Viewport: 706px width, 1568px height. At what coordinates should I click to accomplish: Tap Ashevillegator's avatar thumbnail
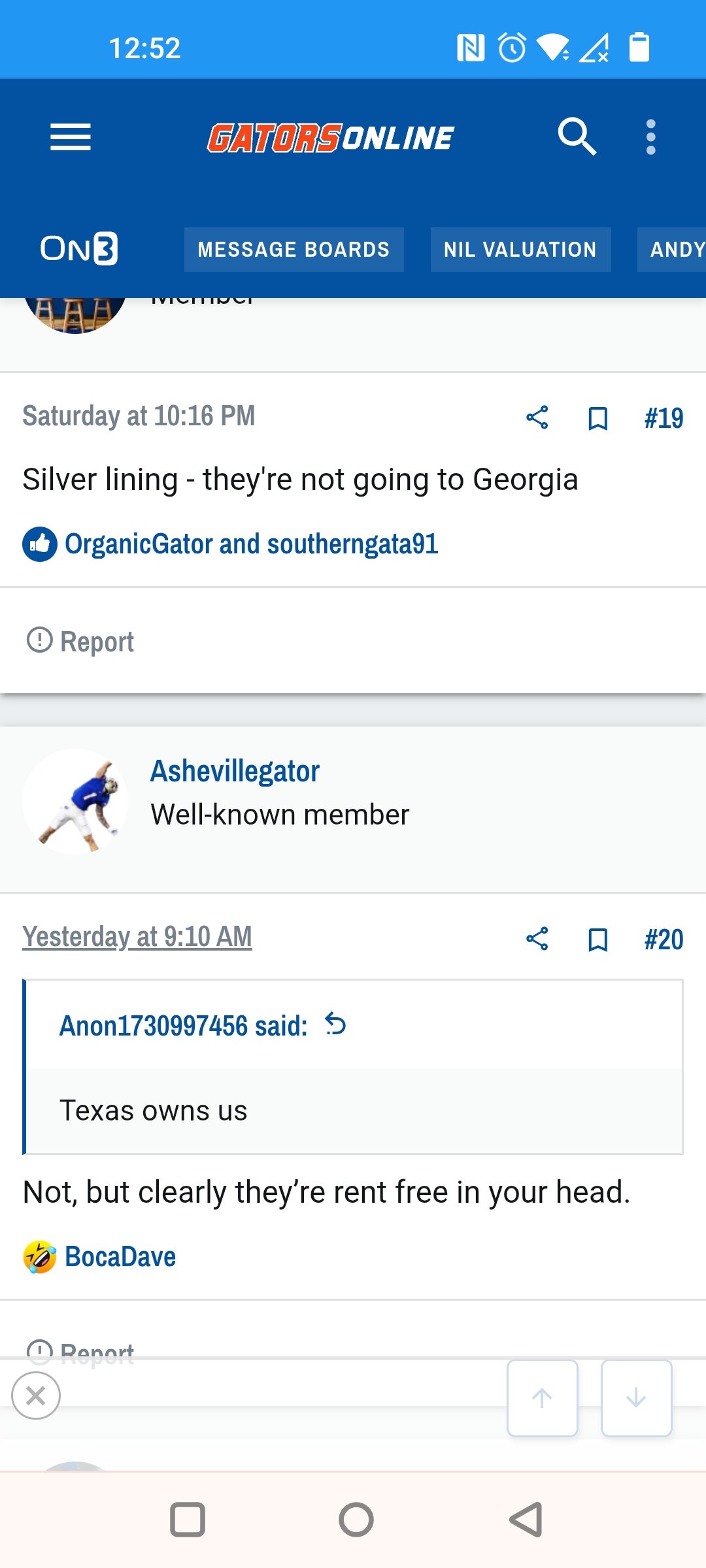point(75,802)
